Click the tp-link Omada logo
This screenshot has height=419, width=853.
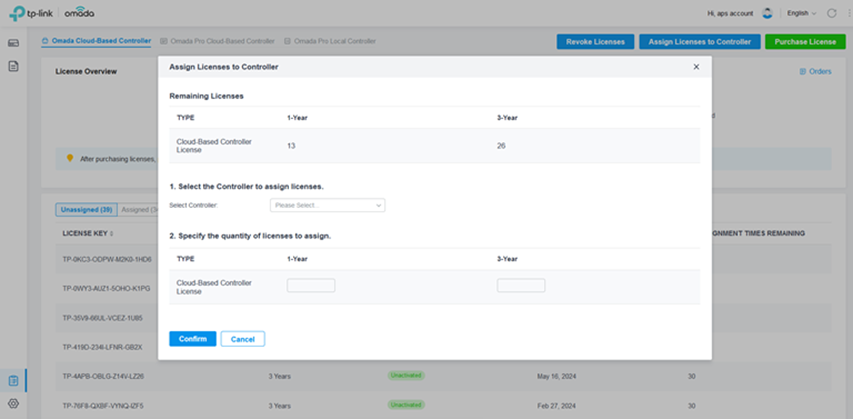click(x=52, y=14)
